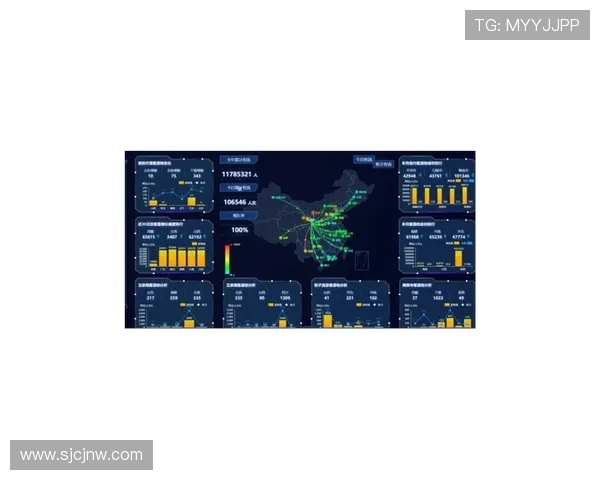The image size is (600, 480).
Task: Click the TG: MYYJJPP label
Action: point(526,25)
